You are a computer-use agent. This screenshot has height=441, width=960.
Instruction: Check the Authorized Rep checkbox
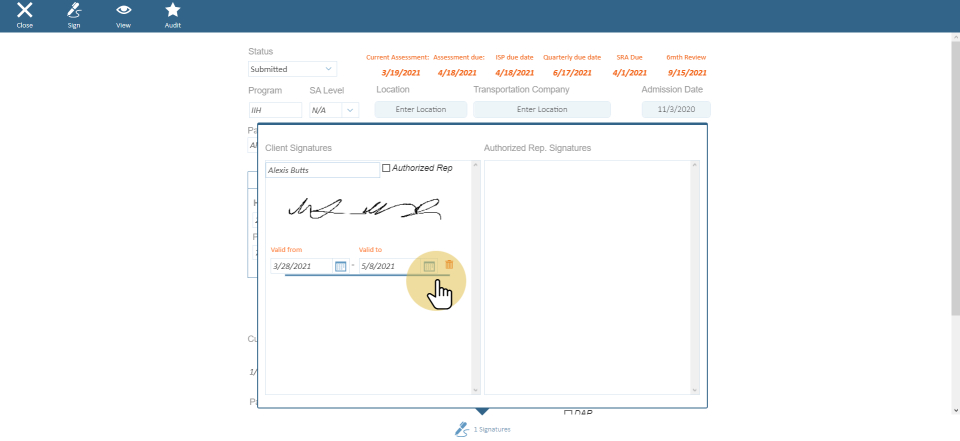coord(387,168)
